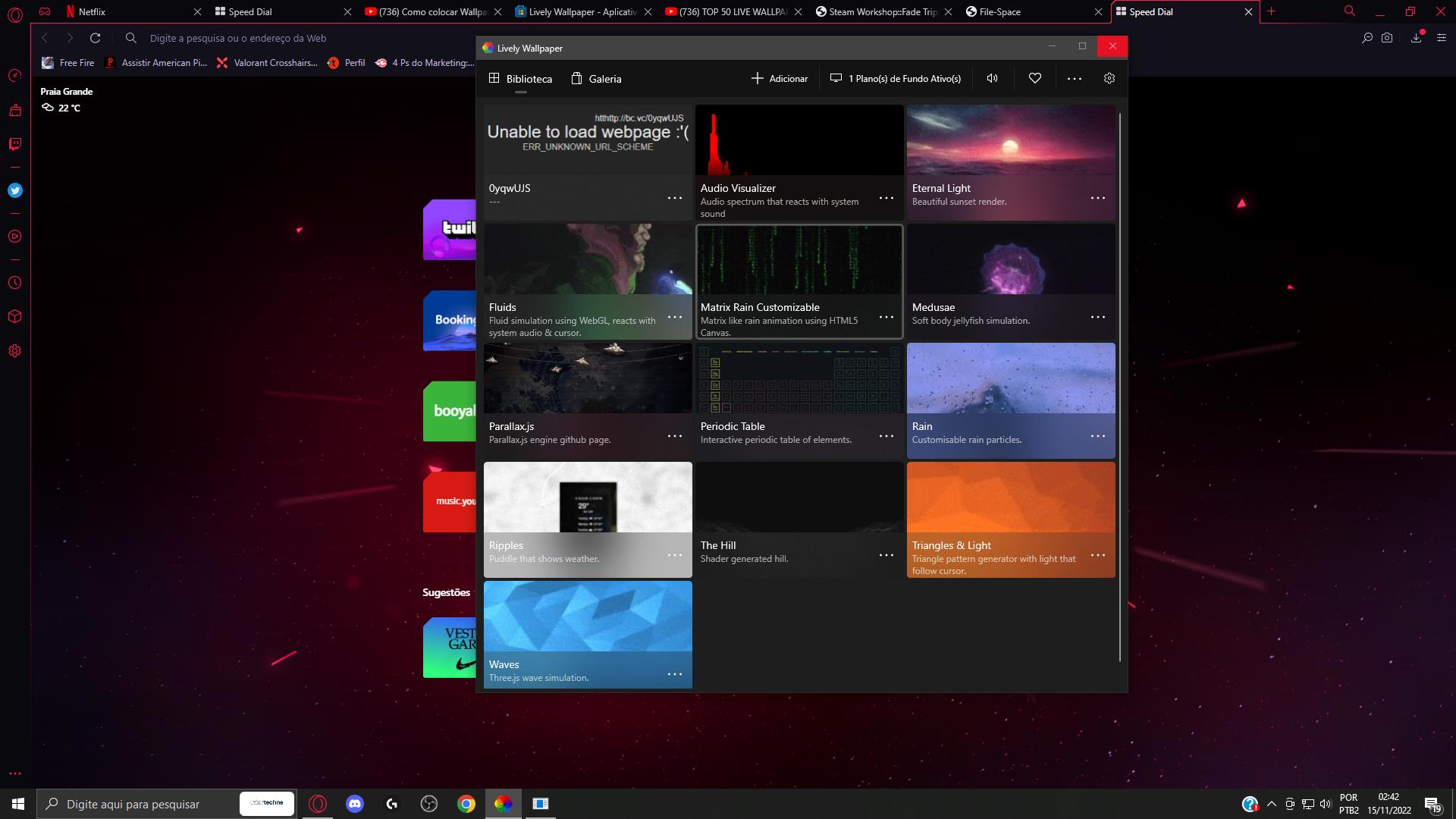
Task: Click Discord icon in the taskbar
Action: 354,804
